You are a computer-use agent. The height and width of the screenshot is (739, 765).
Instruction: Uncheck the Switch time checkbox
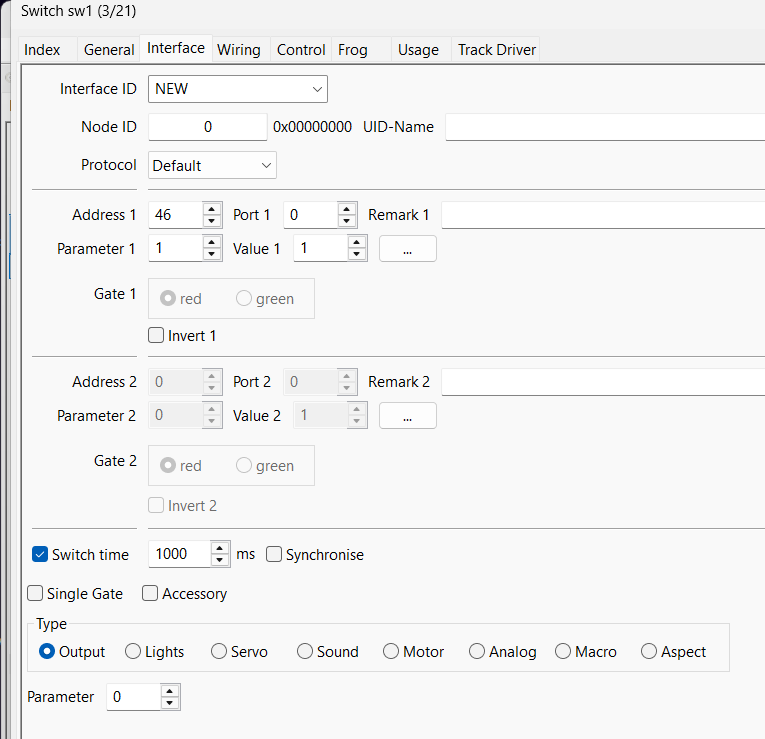point(41,554)
